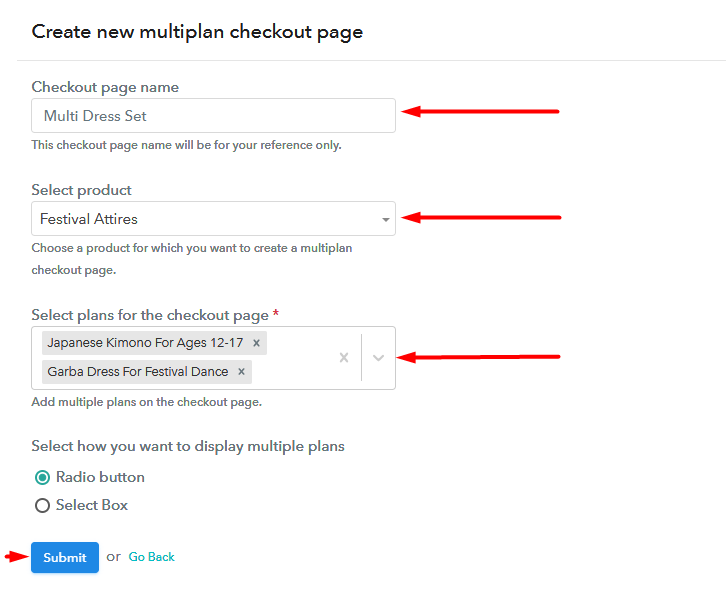Click the Garba Dress For Festival Dance tag text
This screenshot has height=589, width=726.
138,371
